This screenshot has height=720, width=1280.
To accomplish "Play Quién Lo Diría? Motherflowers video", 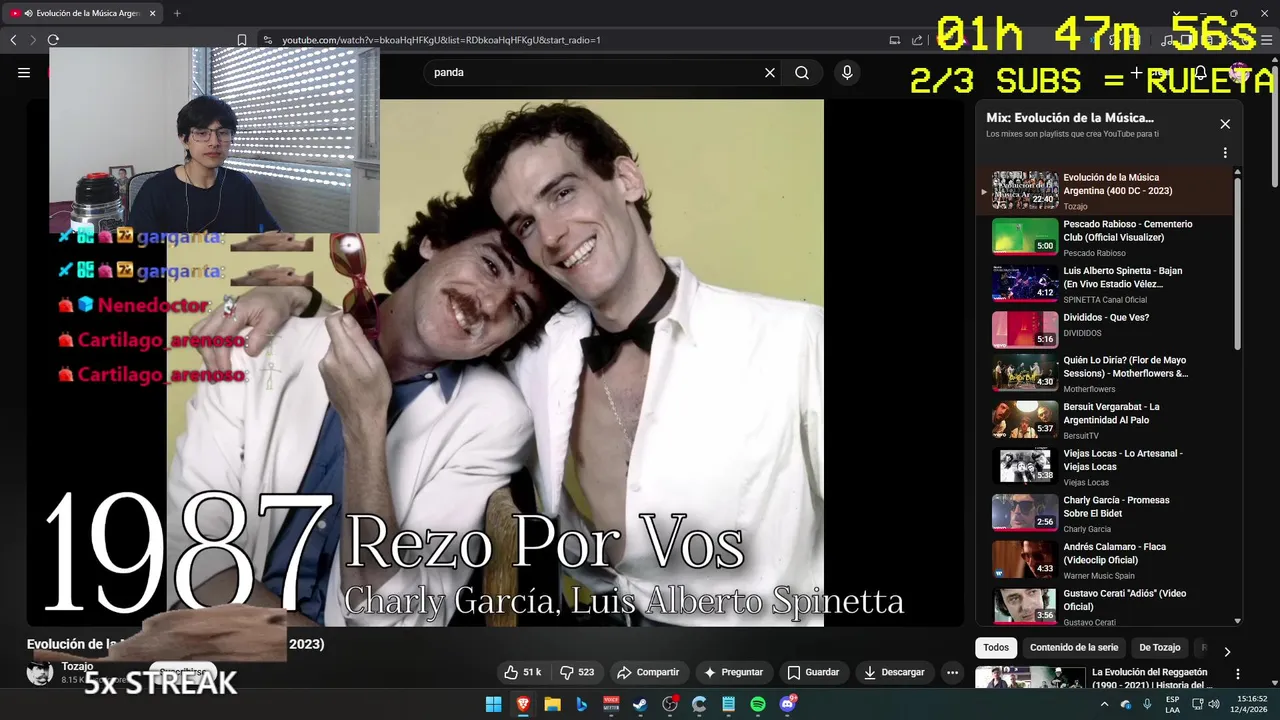I will coord(1105,376).
